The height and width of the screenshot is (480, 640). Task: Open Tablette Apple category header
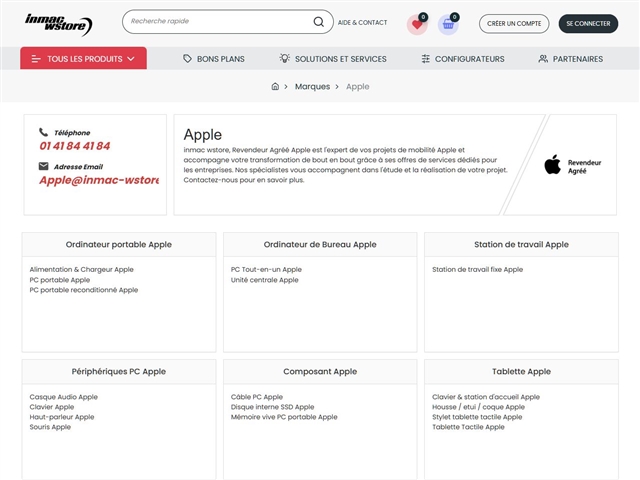521,371
